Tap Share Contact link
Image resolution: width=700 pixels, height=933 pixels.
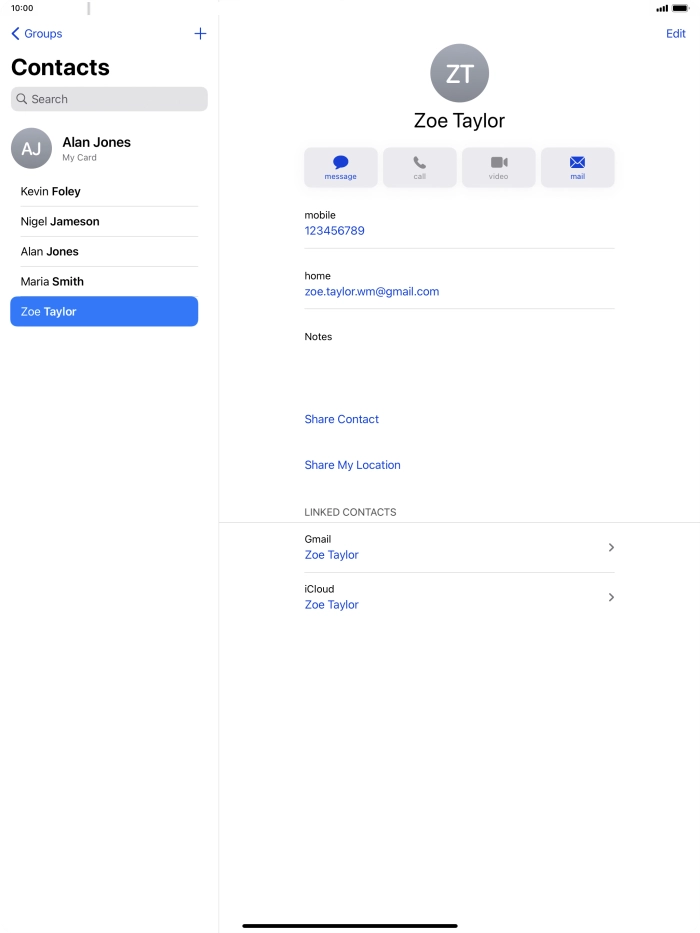pyautogui.click(x=342, y=419)
